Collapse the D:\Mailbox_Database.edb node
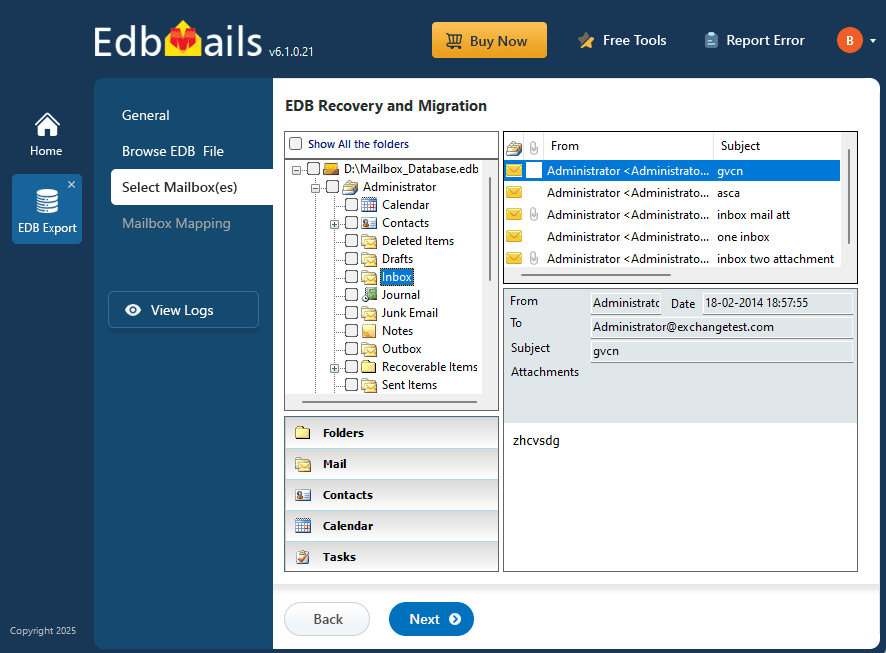The image size is (886, 653). (x=297, y=169)
